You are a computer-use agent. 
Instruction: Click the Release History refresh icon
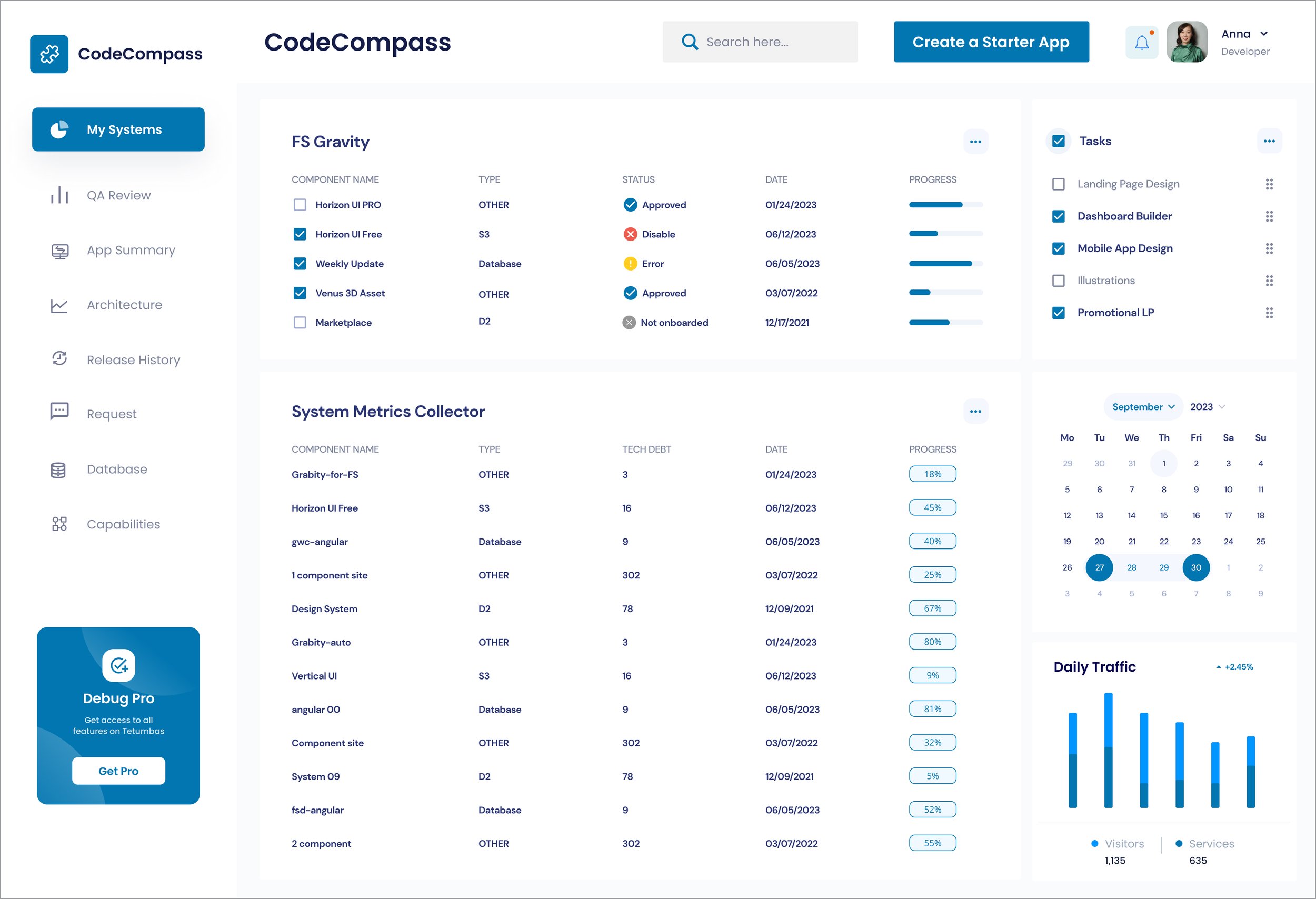[x=59, y=358]
